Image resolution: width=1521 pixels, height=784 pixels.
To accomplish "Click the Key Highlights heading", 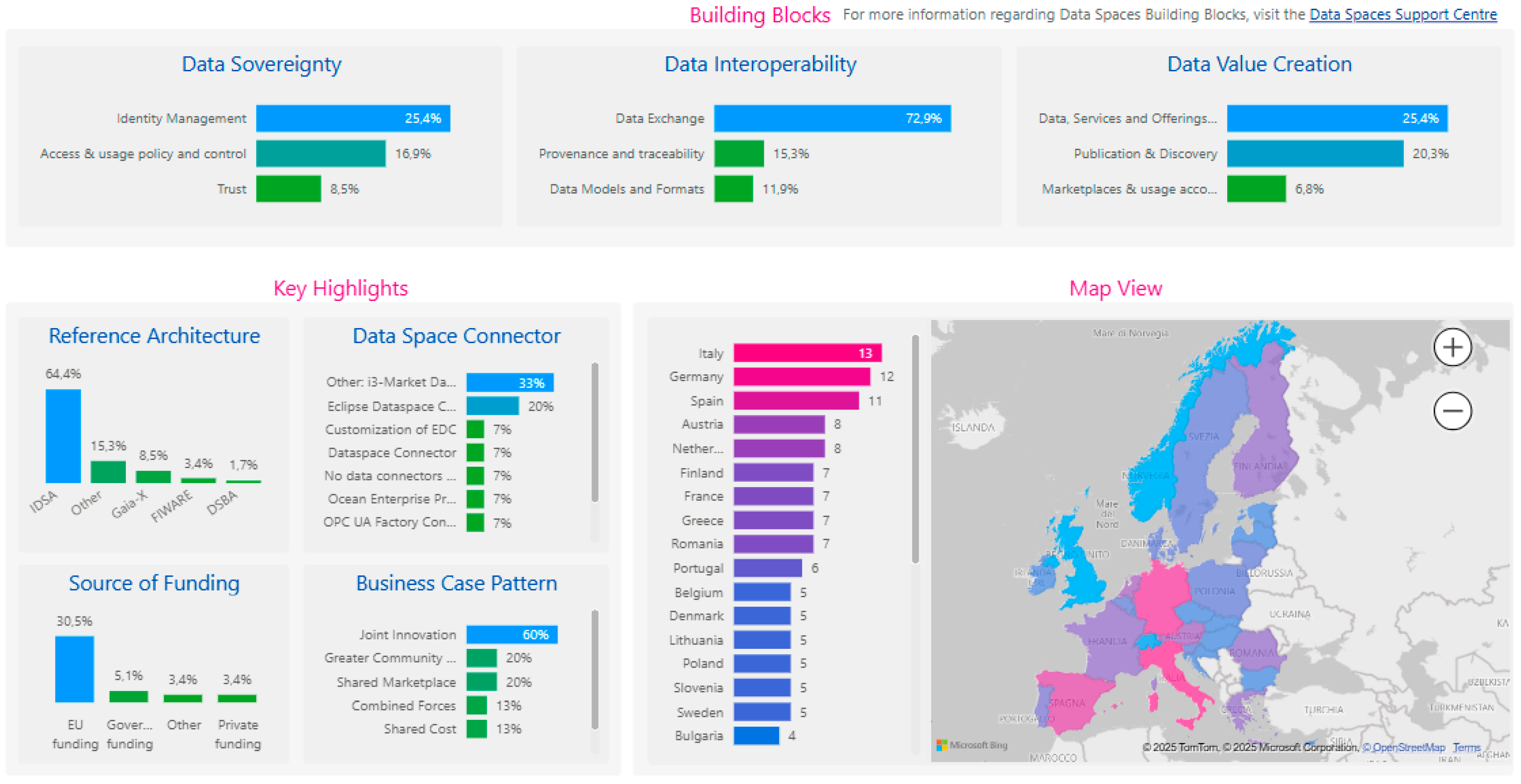I will click(x=341, y=288).
